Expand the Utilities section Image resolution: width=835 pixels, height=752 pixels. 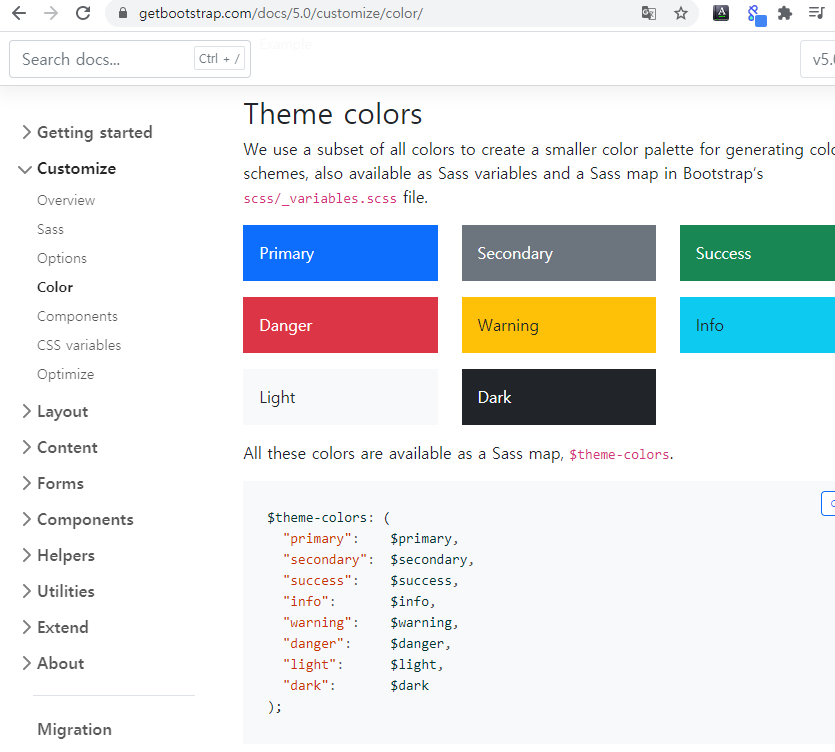tap(59, 591)
